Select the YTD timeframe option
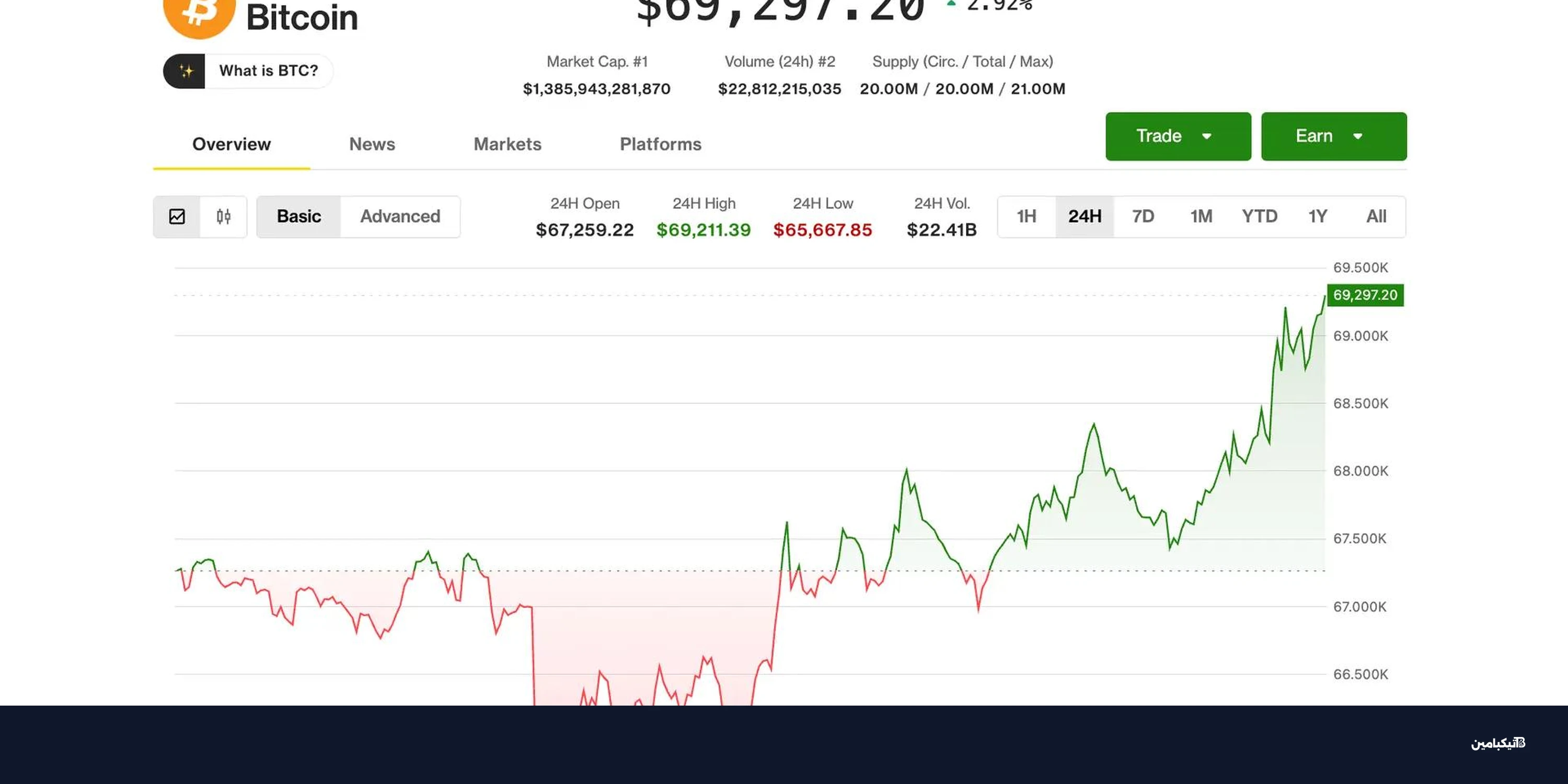 [x=1260, y=217]
